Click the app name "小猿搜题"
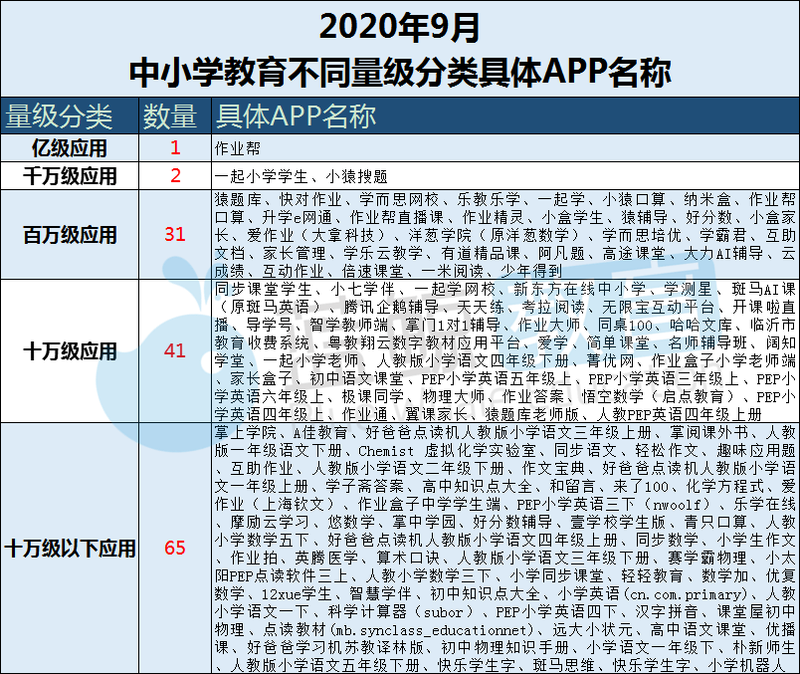 (357, 177)
